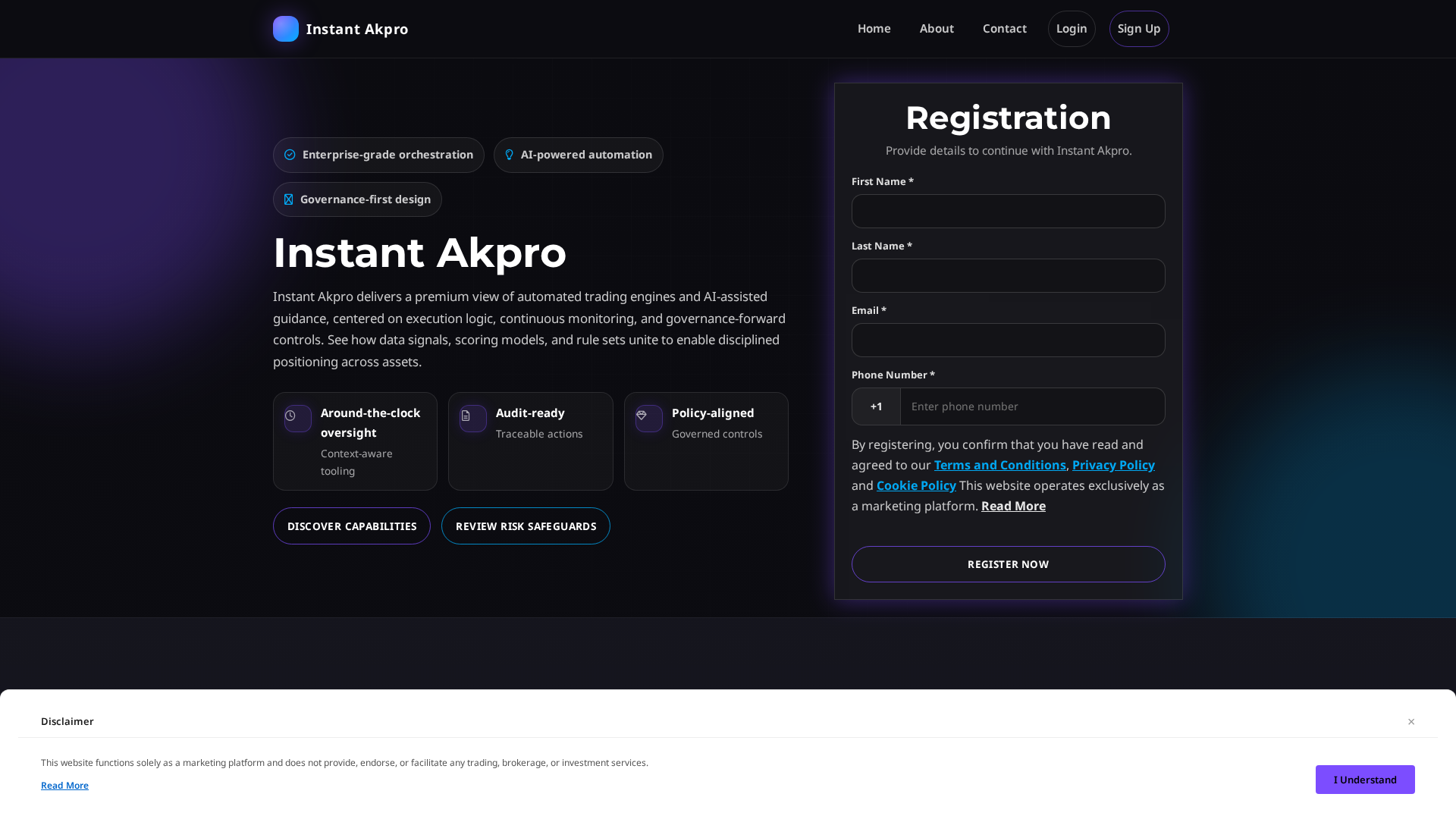
Task: Click the gem icon on Policy-aligned card
Action: pyautogui.click(x=642, y=416)
